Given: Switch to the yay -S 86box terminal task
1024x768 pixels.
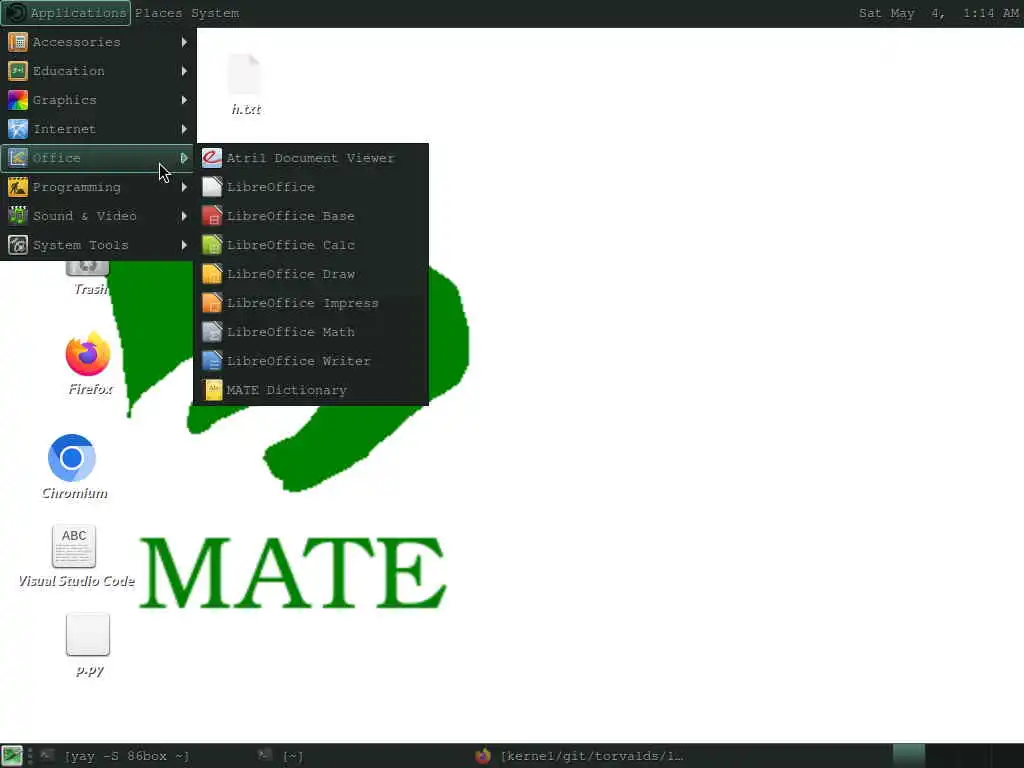Looking at the screenshot, I should pos(144,756).
